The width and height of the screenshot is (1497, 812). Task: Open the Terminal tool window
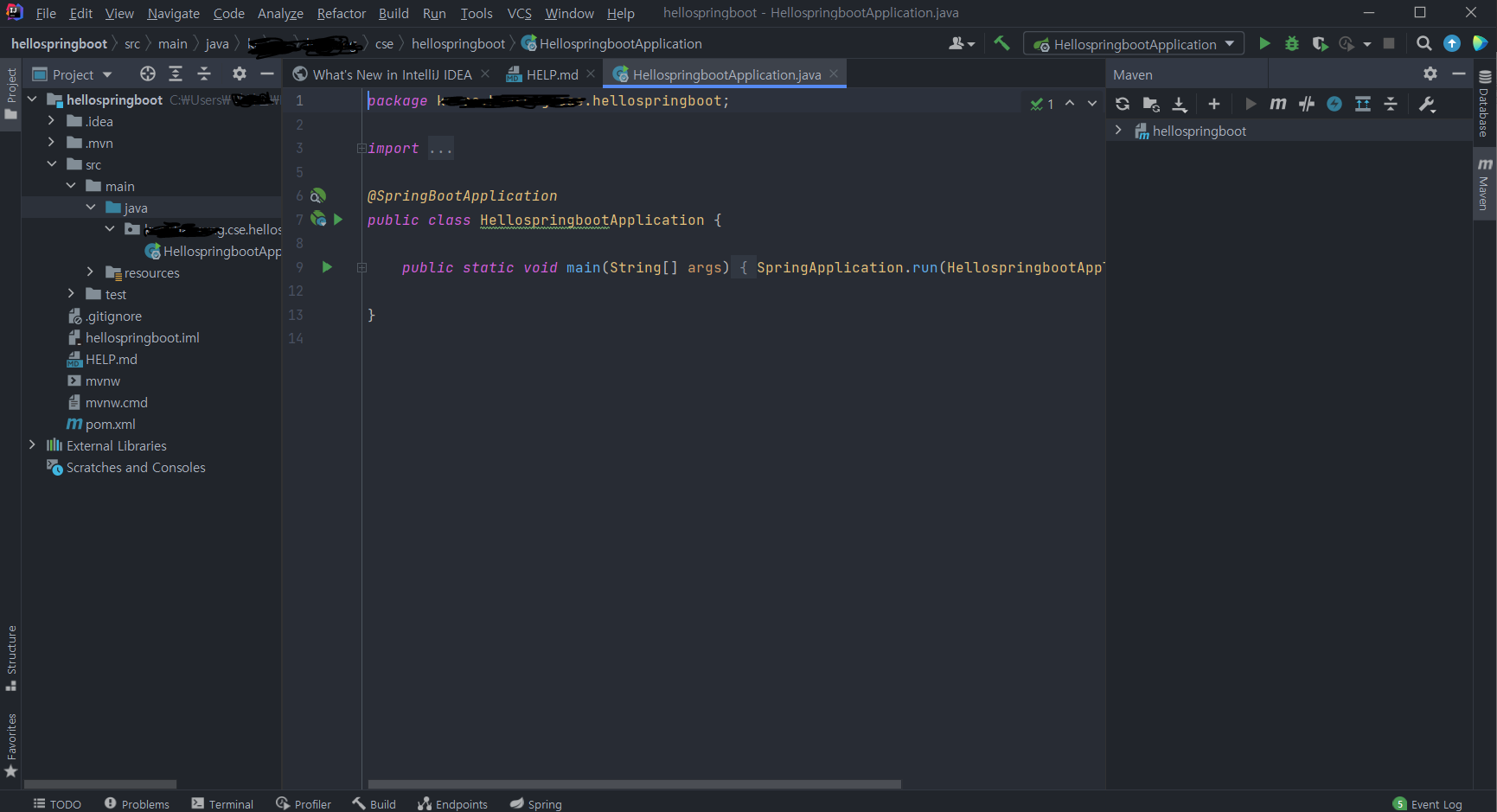coord(222,803)
